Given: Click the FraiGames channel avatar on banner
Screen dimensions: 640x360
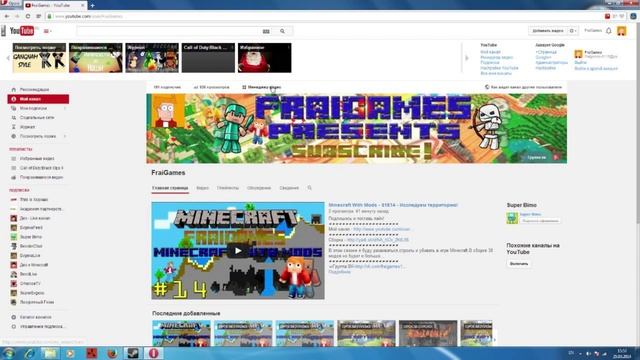Looking at the screenshot, I should [x=167, y=111].
